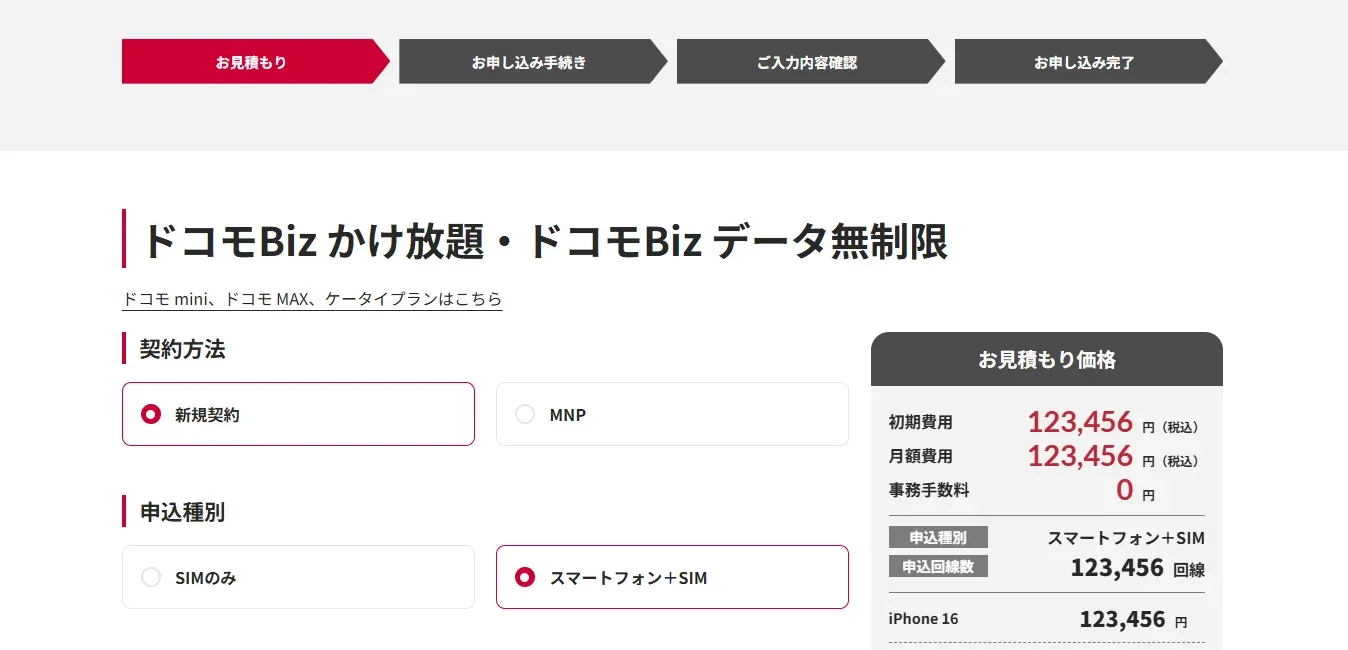Click the 回線 count value in summary

click(x=1117, y=569)
